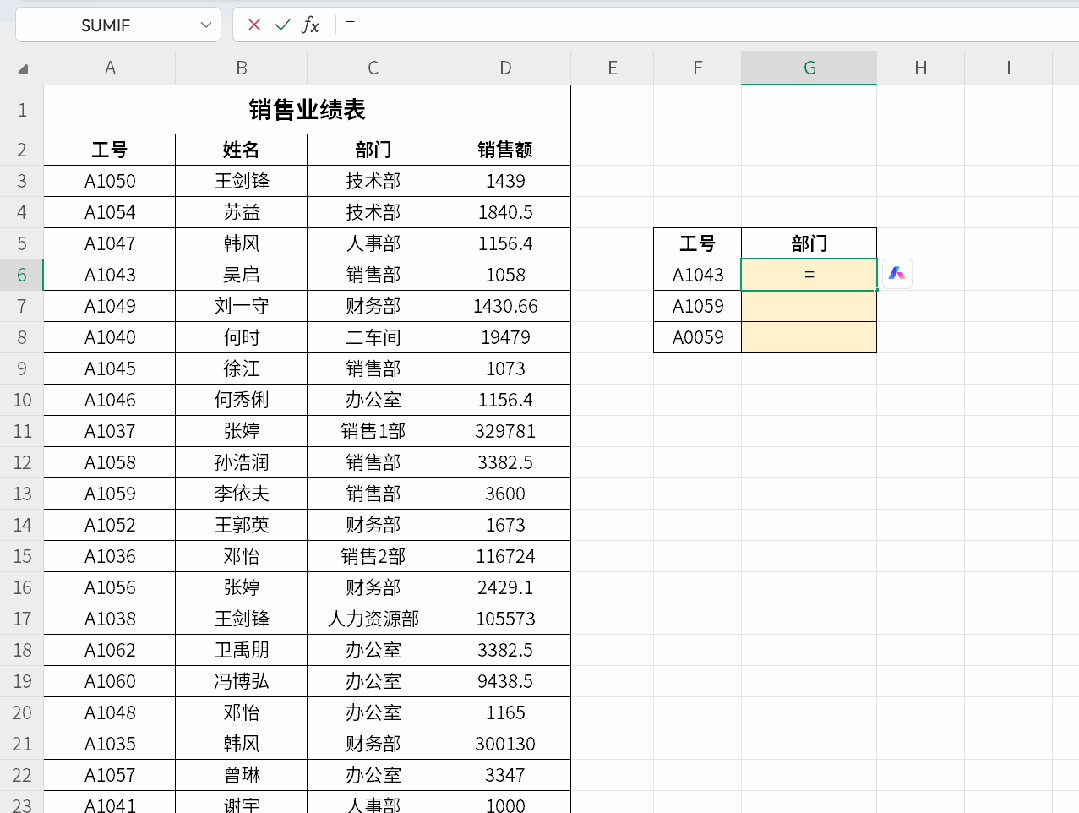This screenshot has height=813, width=1079.
Task: Select the row 15 header
Action: coord(22,556)
